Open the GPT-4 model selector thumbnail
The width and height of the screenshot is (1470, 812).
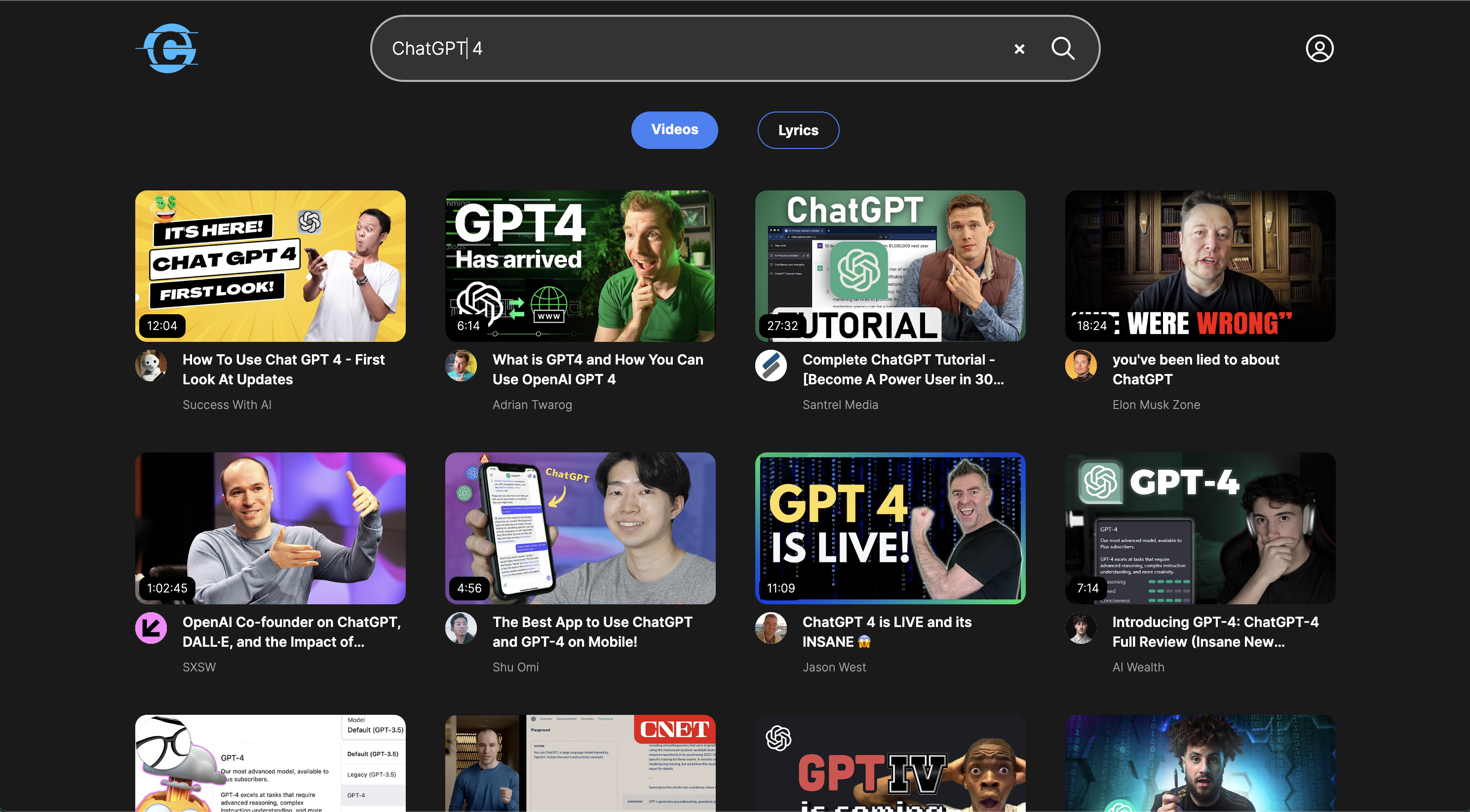pyautogui.click(x=270, y=763)
